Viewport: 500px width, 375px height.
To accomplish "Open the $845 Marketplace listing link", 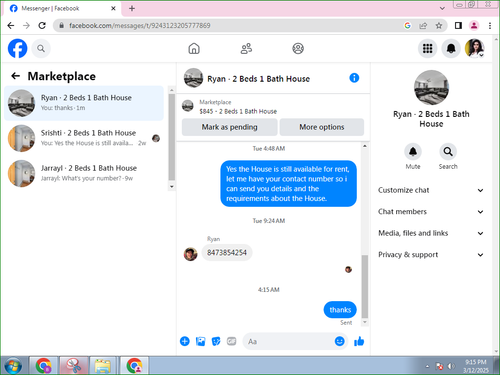I will coord(238,111).
